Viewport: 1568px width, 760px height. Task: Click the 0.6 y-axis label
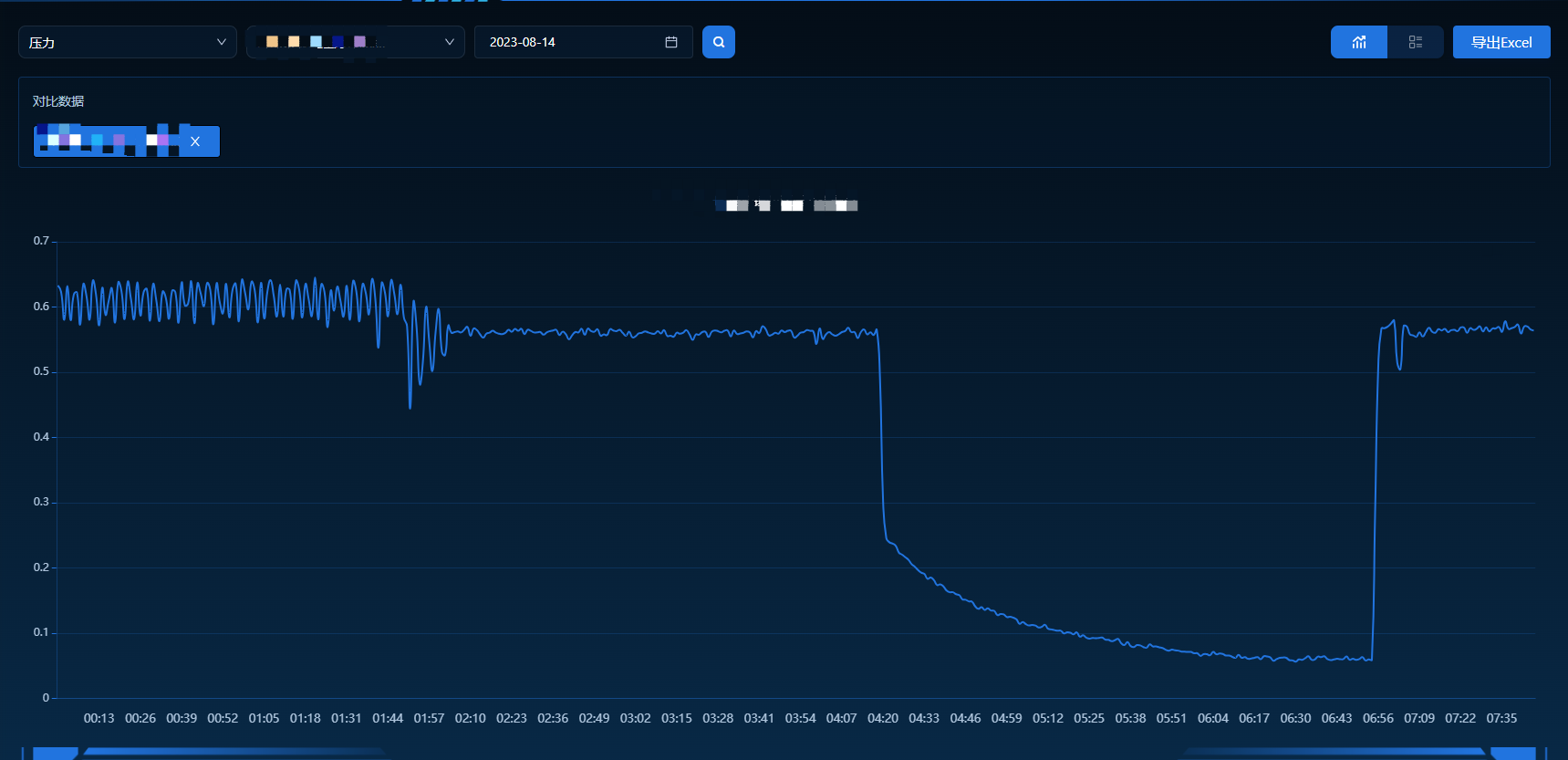[x=41, y=307]
